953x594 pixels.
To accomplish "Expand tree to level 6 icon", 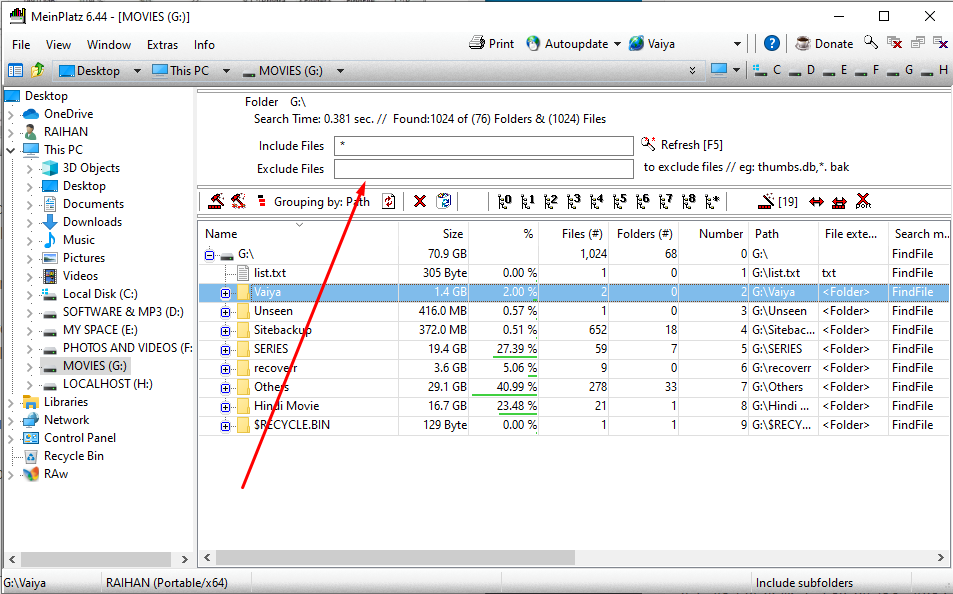I will pyautogui.click(x=642, y=201).
